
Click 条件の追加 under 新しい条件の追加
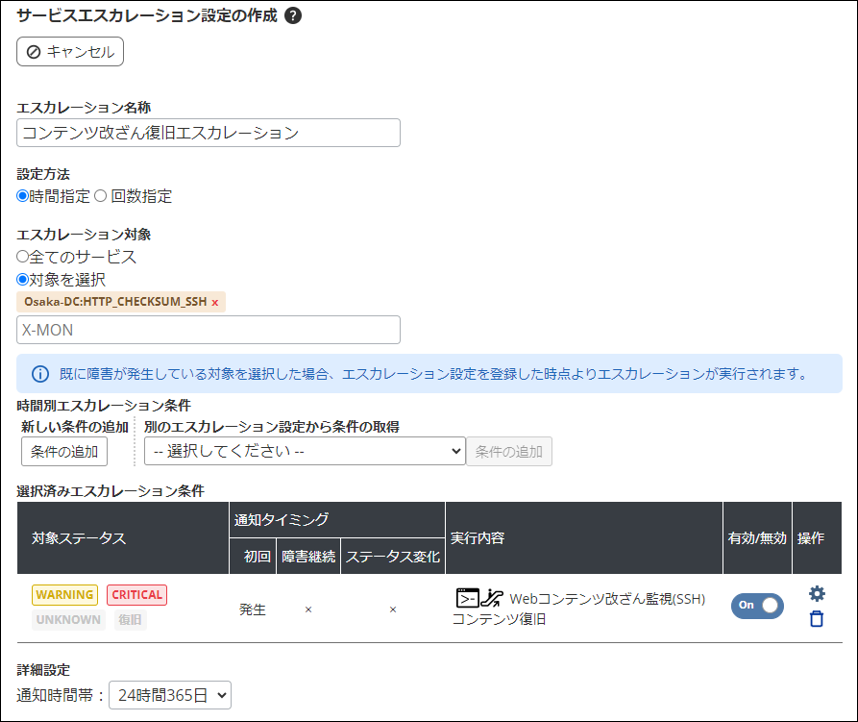(x=64, y=451)
